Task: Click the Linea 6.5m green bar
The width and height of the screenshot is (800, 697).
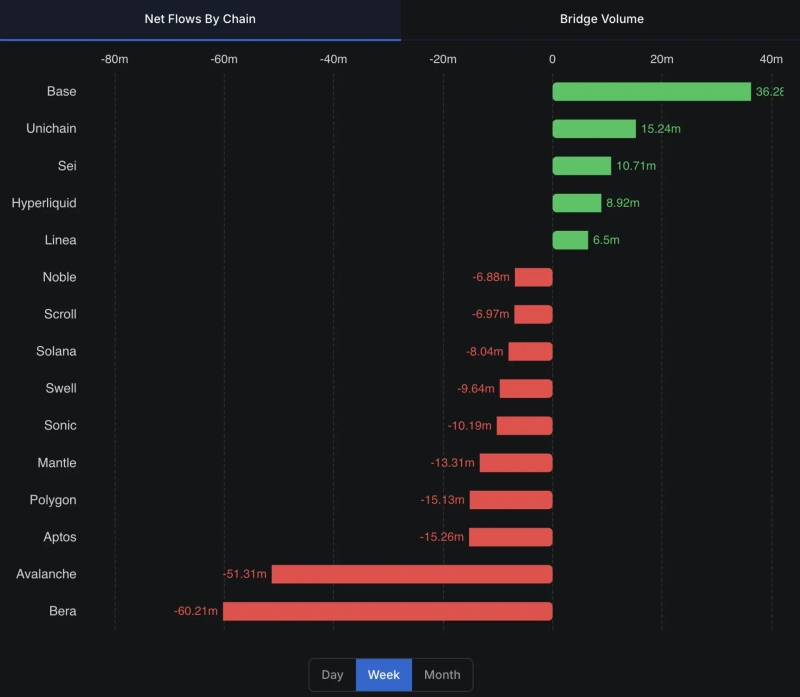Action: [570, 240]
